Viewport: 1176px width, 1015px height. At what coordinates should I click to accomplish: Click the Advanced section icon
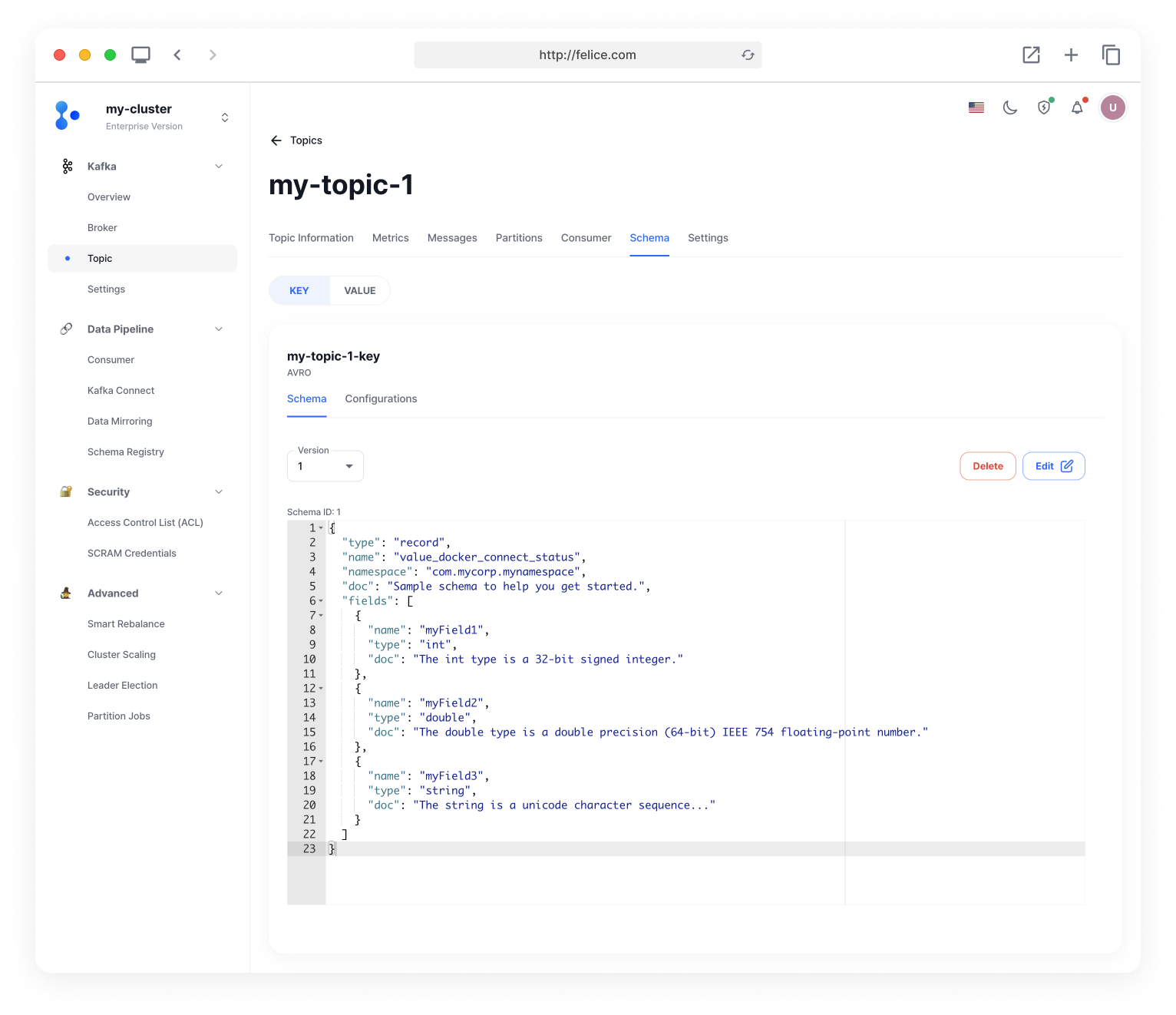[67, 593]
